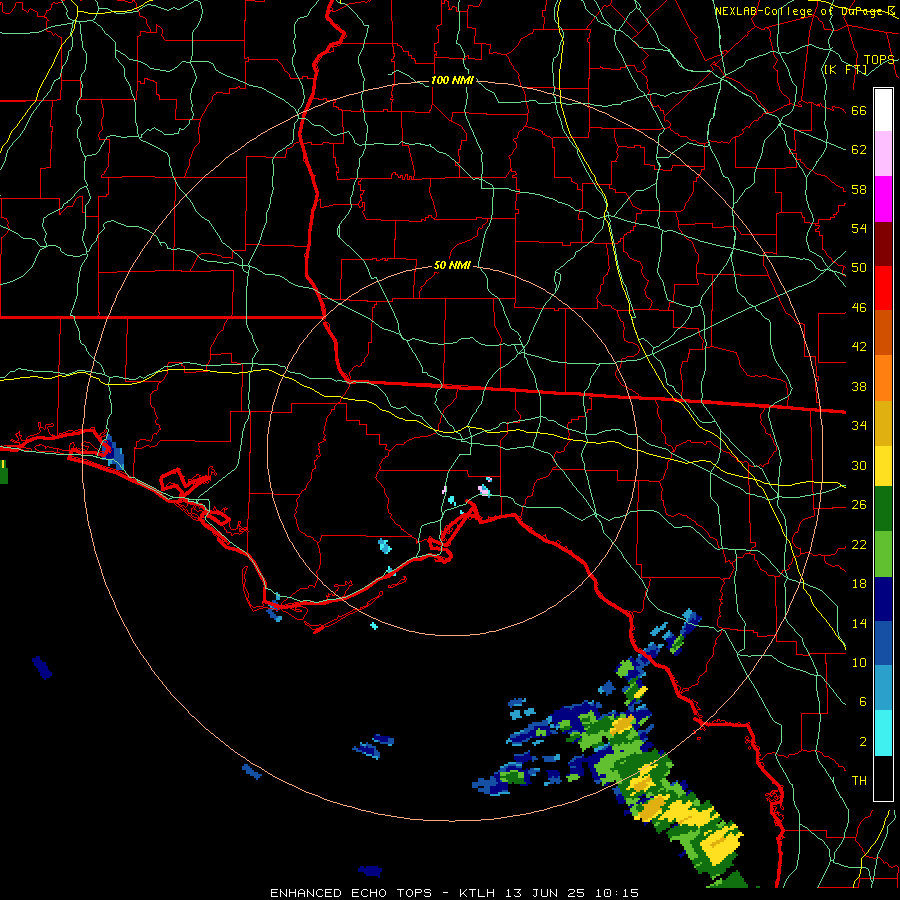Click the legend value "50"

(x=859, y=268)
